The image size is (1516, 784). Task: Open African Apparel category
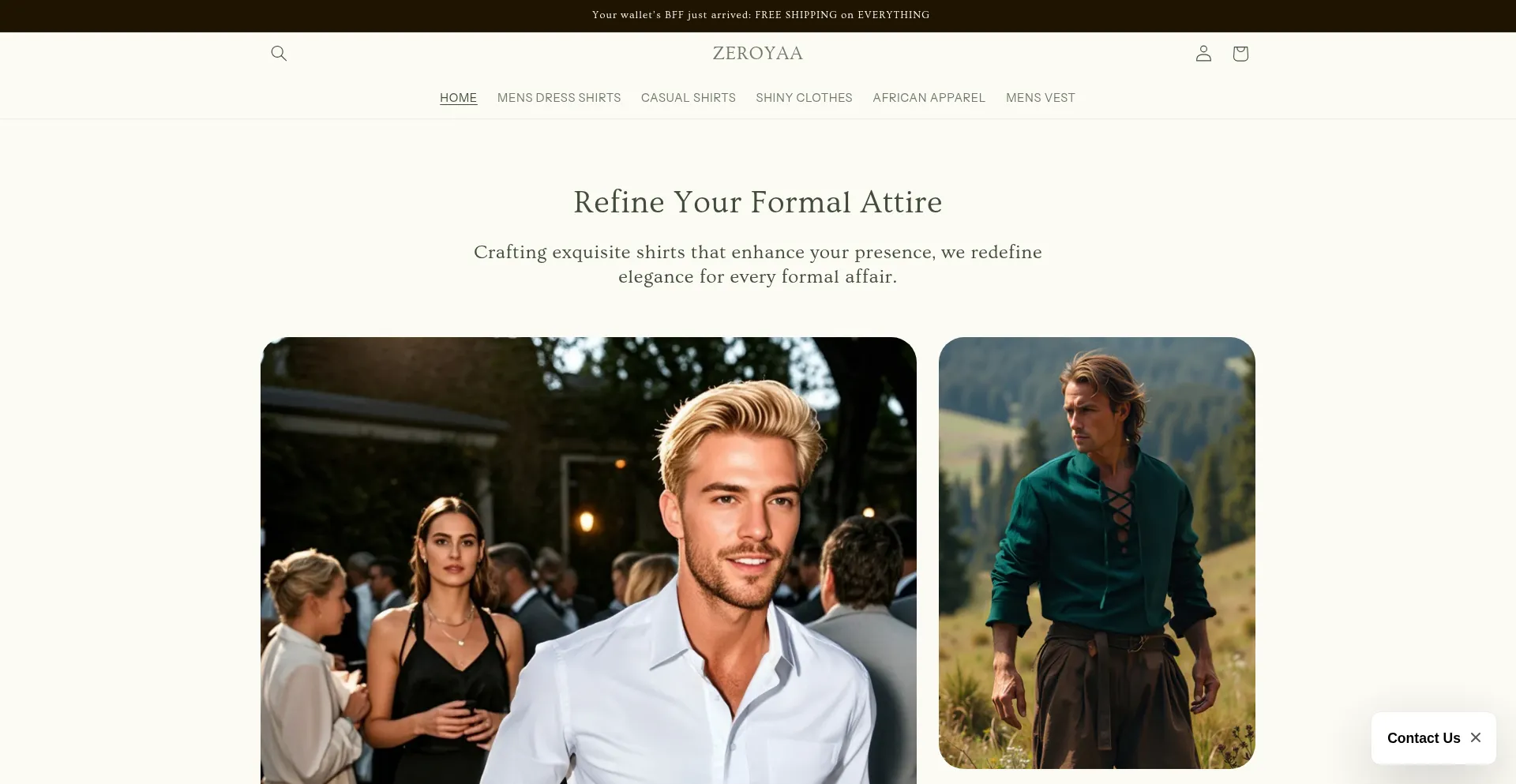(x=929, y=98)
